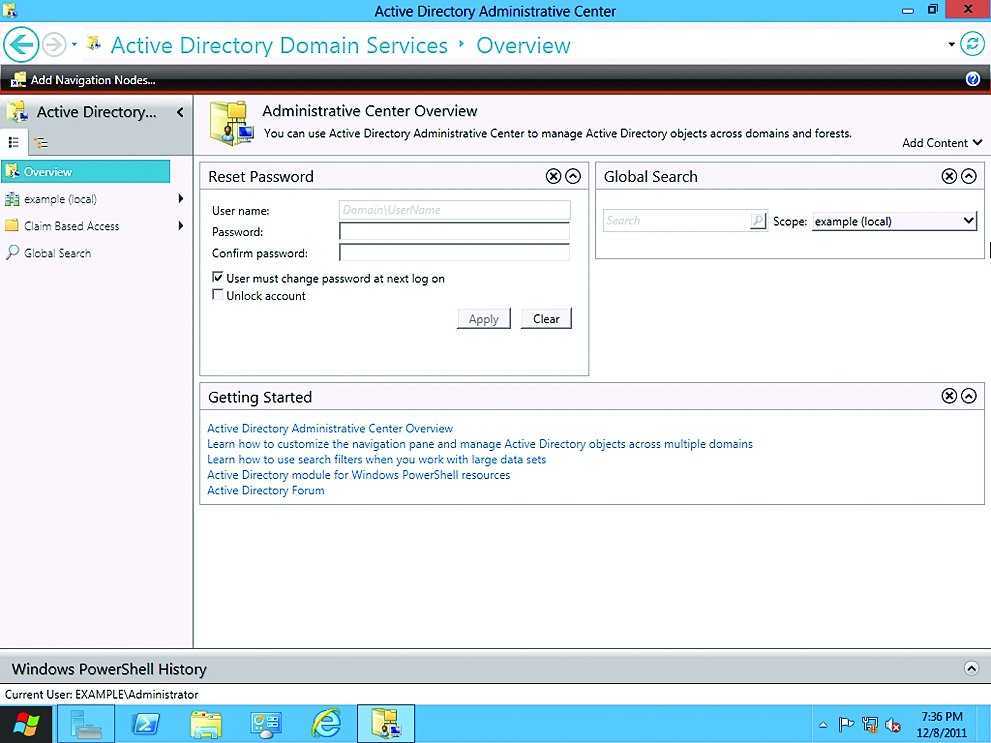Enable the Unlock account checkbox
991x743 pixels.
(218, 295)
